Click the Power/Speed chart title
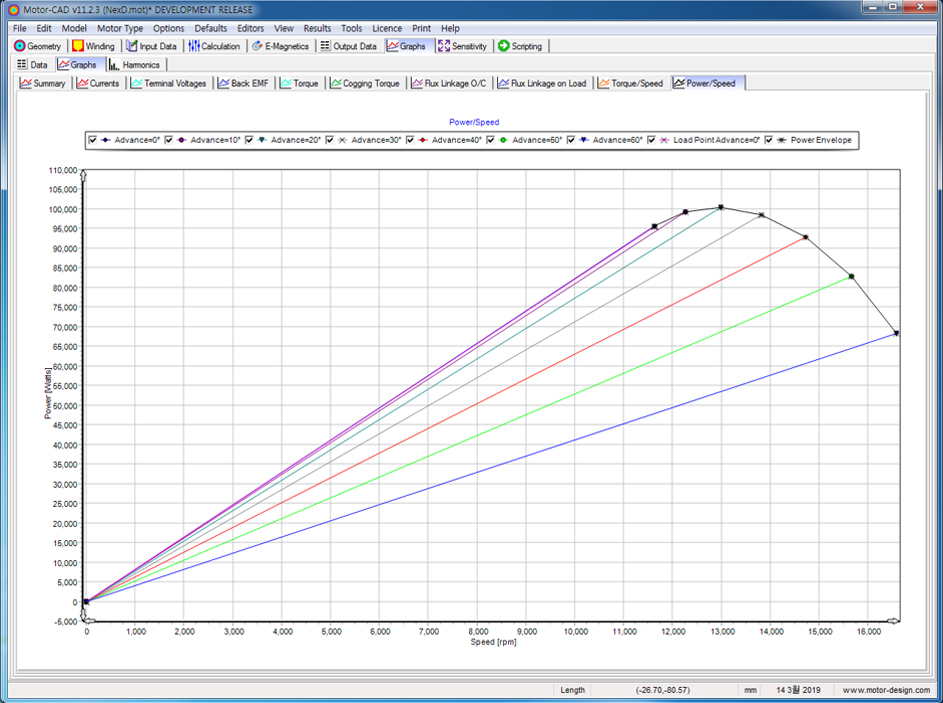The width and height of the screenshot is (943, 703). point(474,122)
